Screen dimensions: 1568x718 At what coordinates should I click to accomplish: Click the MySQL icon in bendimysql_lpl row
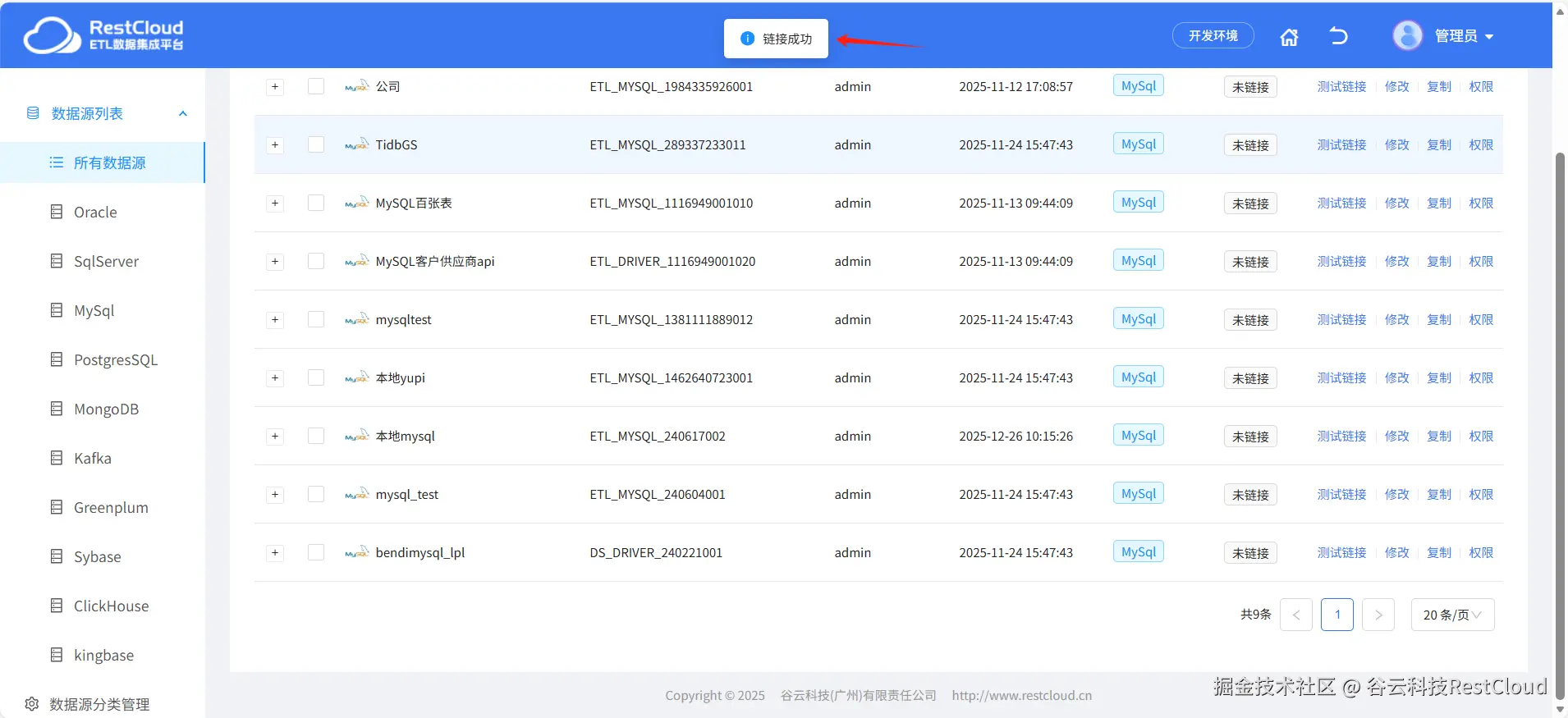pyautogui.click(x=357, y=552)
